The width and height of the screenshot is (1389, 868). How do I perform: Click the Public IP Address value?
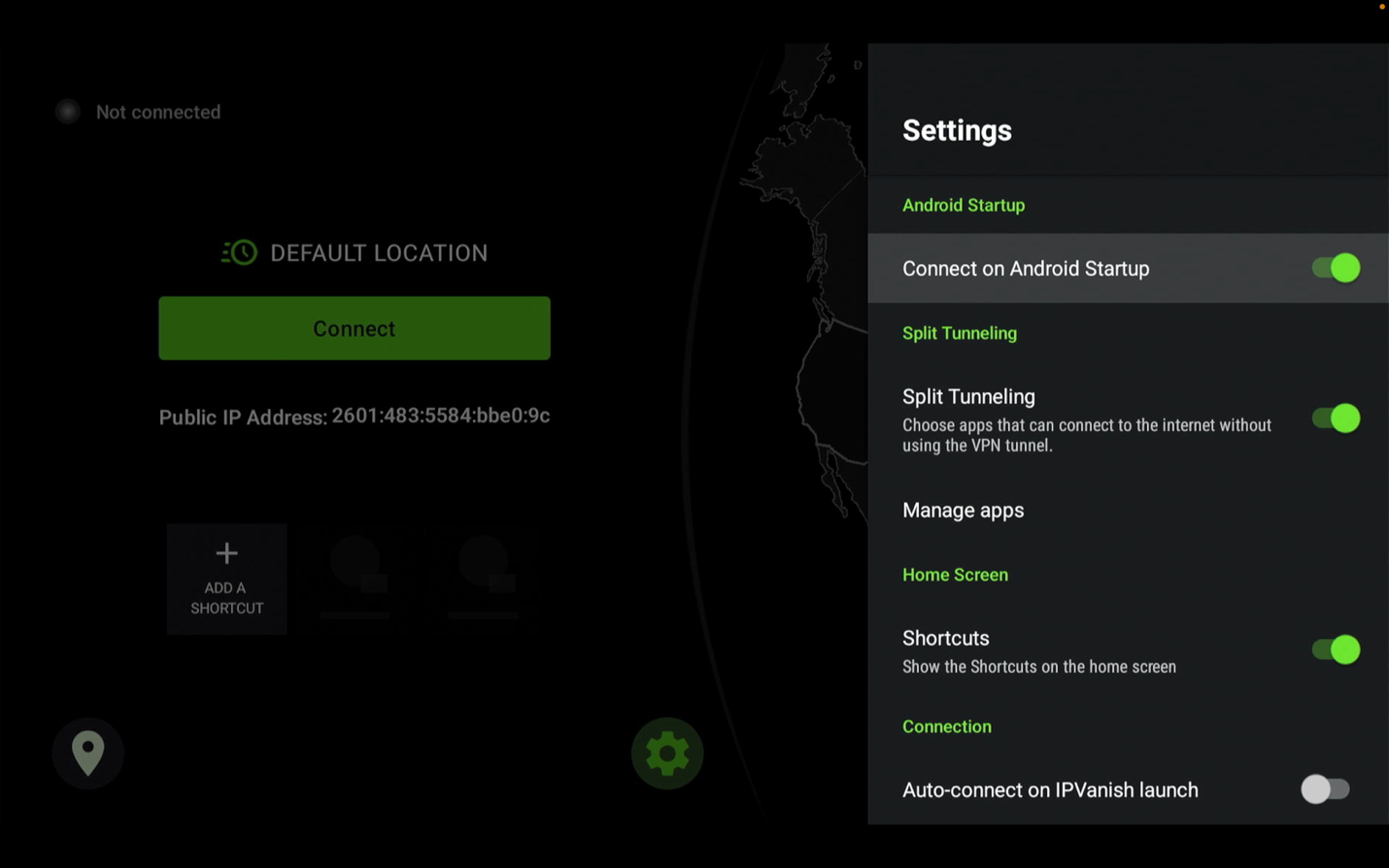click(441, 416)
